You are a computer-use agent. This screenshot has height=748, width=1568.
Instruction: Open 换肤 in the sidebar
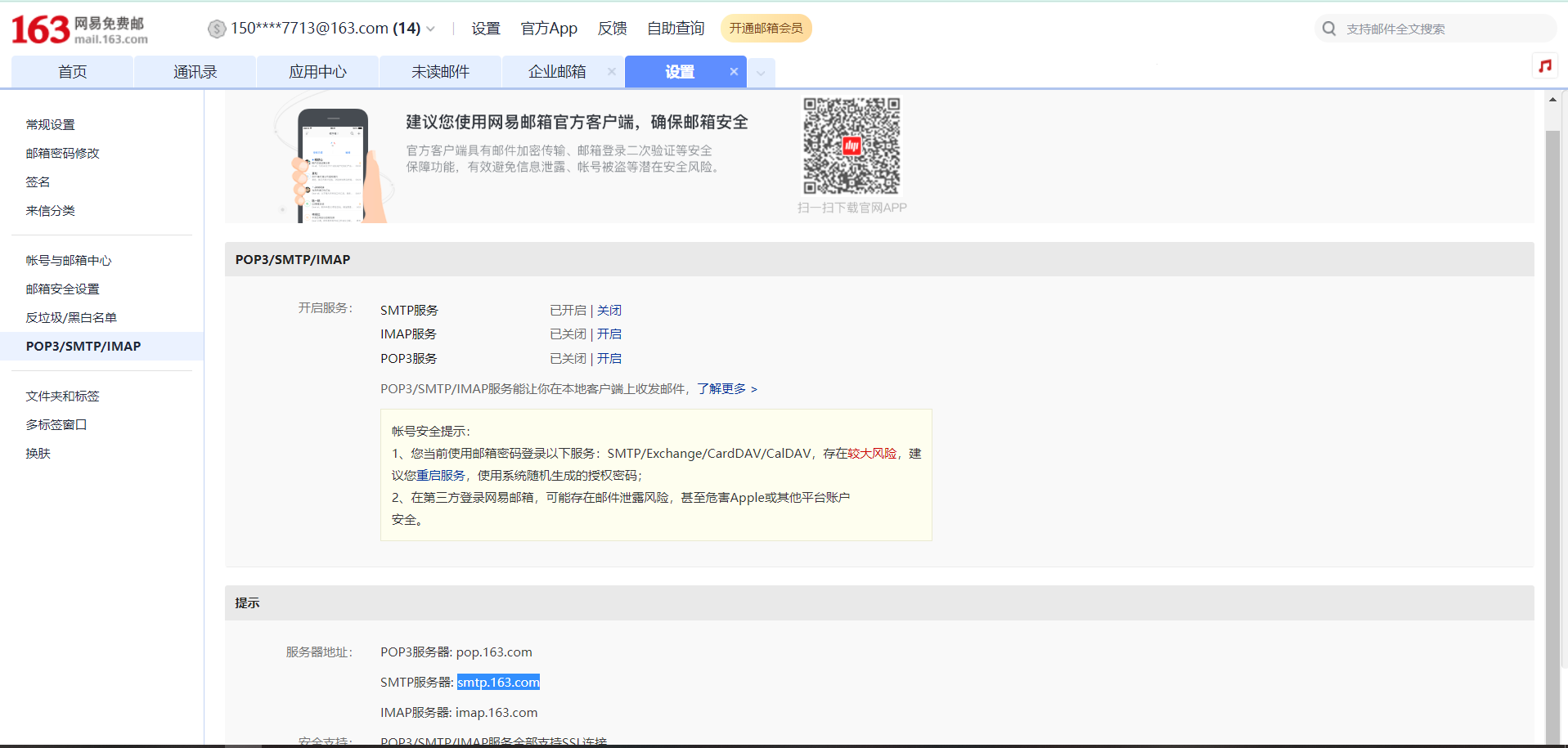point(38,453)
